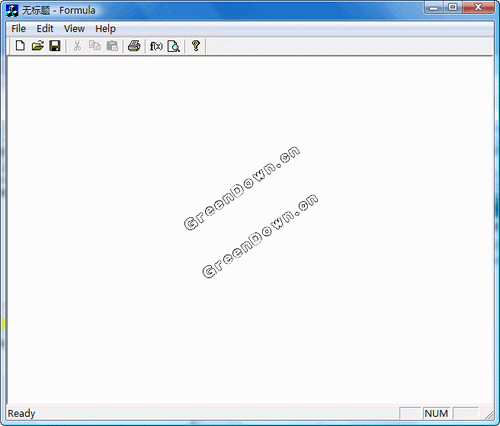Click the Paste clipboard icon
The image size is (500, 426).
pos(112,46)
